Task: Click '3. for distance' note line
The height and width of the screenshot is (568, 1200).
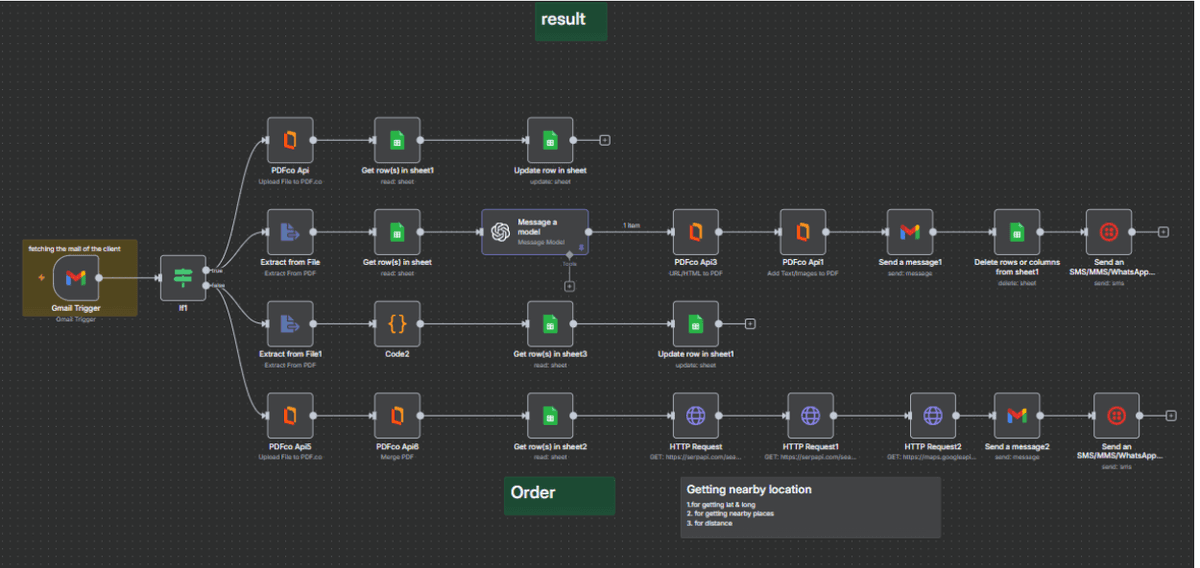Action: [x=711, y=522]
